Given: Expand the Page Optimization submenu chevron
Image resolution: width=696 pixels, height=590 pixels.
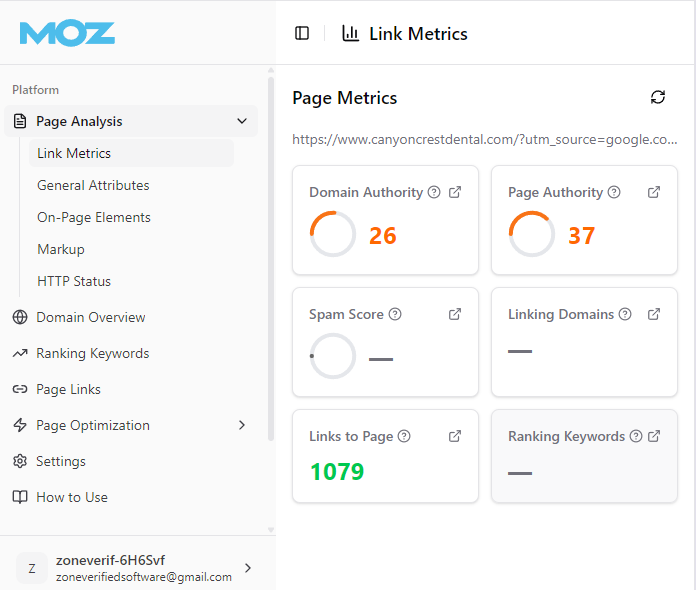Looking at the screenshot, I should pos(242,425).
